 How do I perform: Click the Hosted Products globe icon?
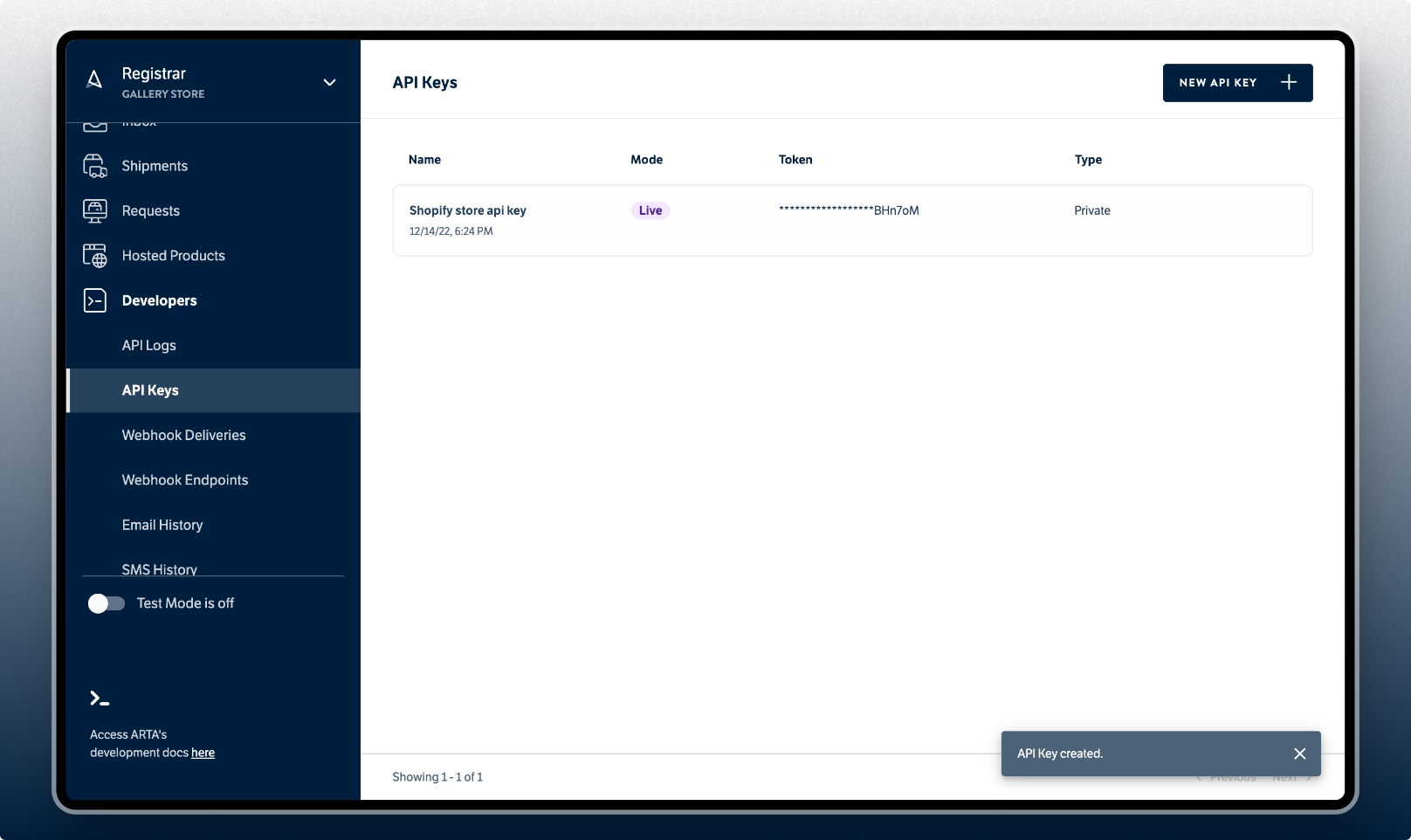point(96,255)
